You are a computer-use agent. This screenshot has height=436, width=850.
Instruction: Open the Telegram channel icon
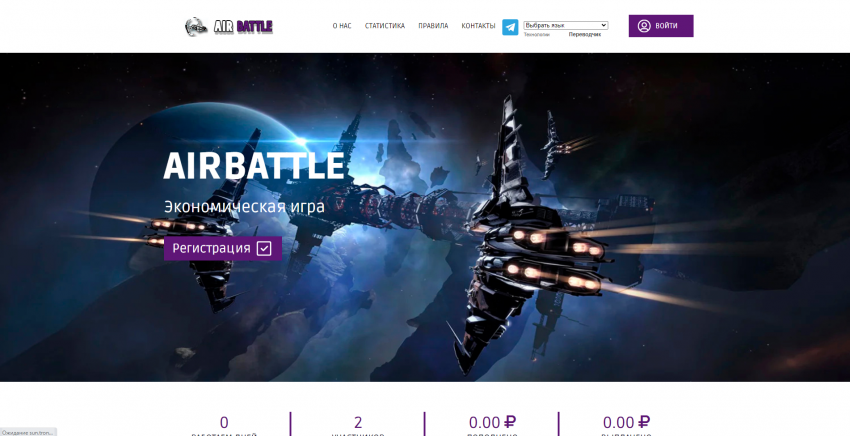[510, 27]
